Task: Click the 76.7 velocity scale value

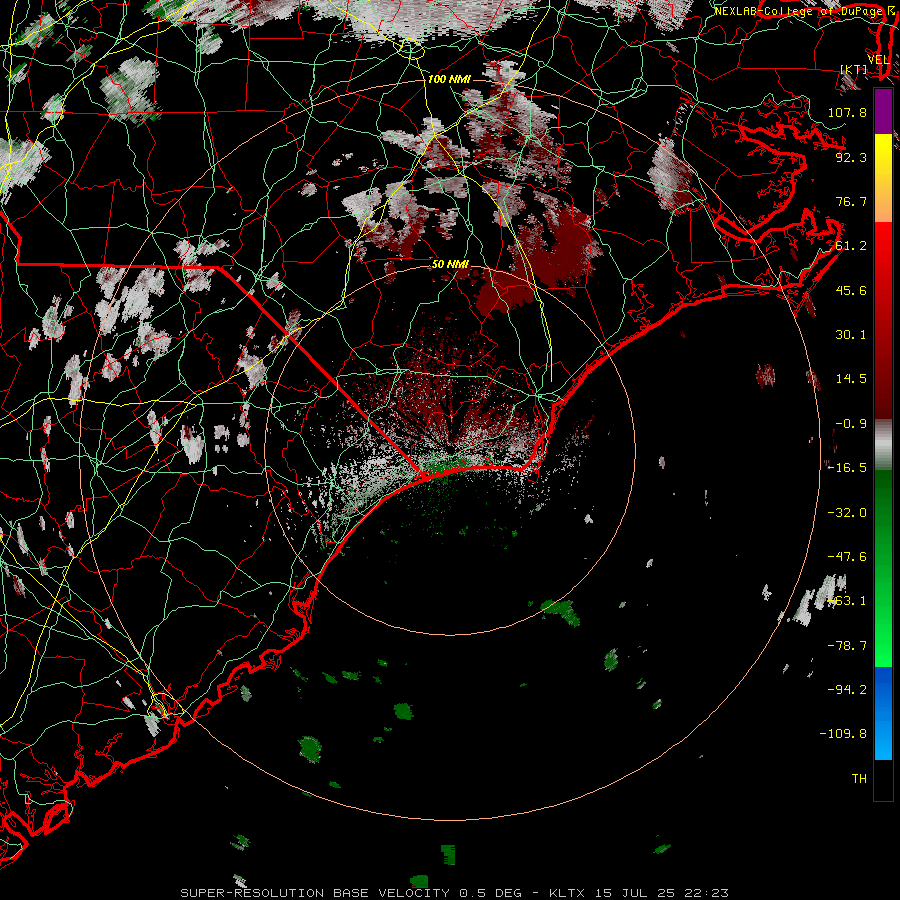Action: coord(851,201)
